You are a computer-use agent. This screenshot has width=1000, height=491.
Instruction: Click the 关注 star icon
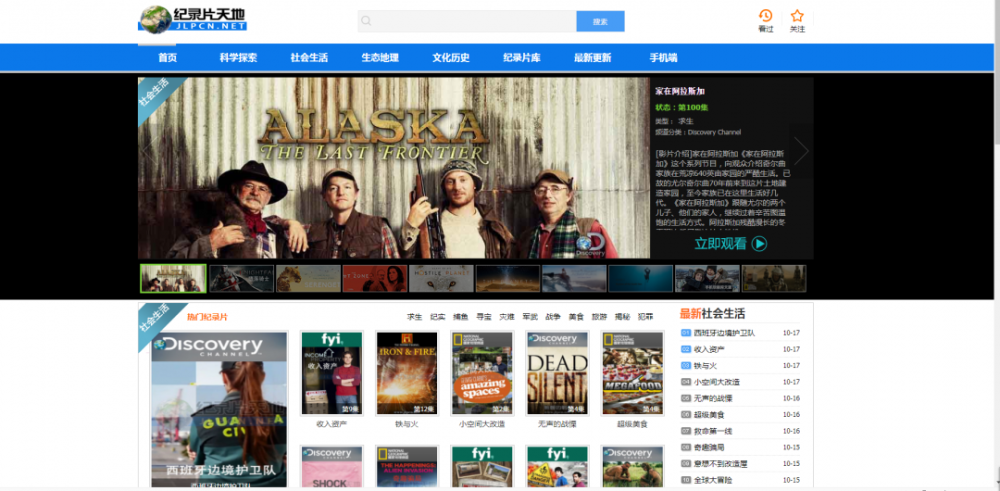(x=797, y=16)
